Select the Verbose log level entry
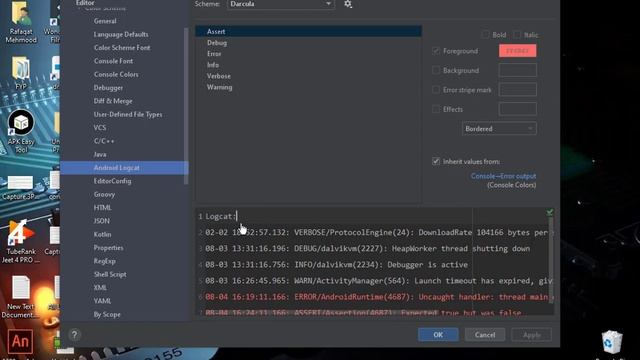Image resolution: width=640 pixels, height=360 pixels. point(309,76)
